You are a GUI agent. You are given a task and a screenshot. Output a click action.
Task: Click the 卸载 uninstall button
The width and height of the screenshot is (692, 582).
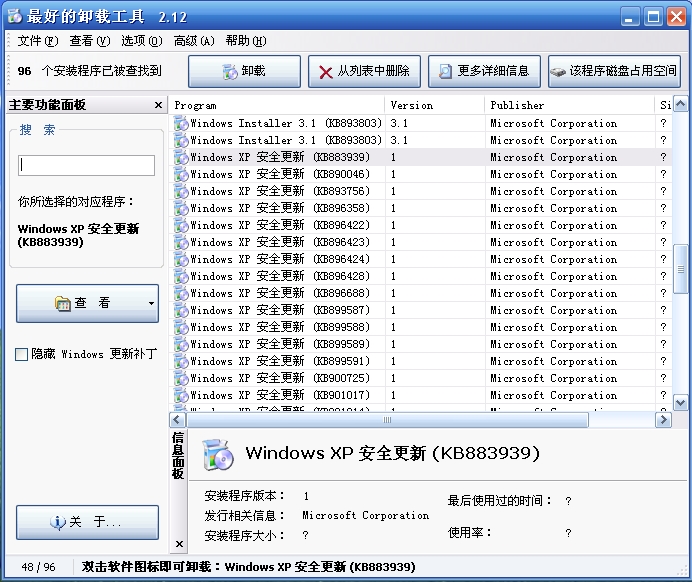coord(244,71)
